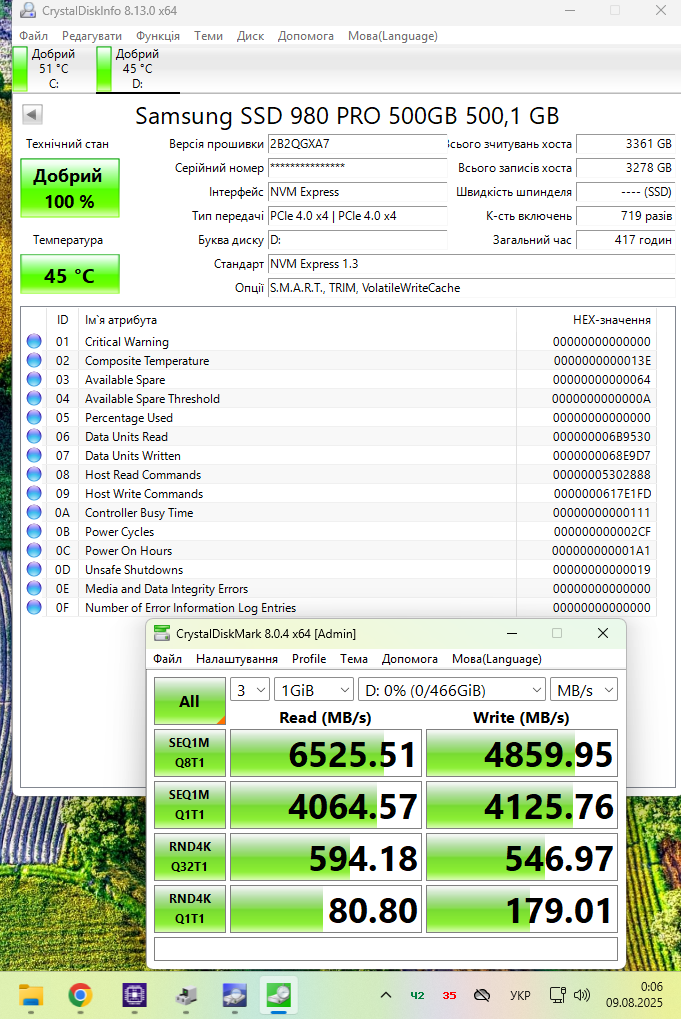Viewport: 681px width, 1019px height.
Task: Click the 45 °C temperature indicator
Action: click(70, 275)
